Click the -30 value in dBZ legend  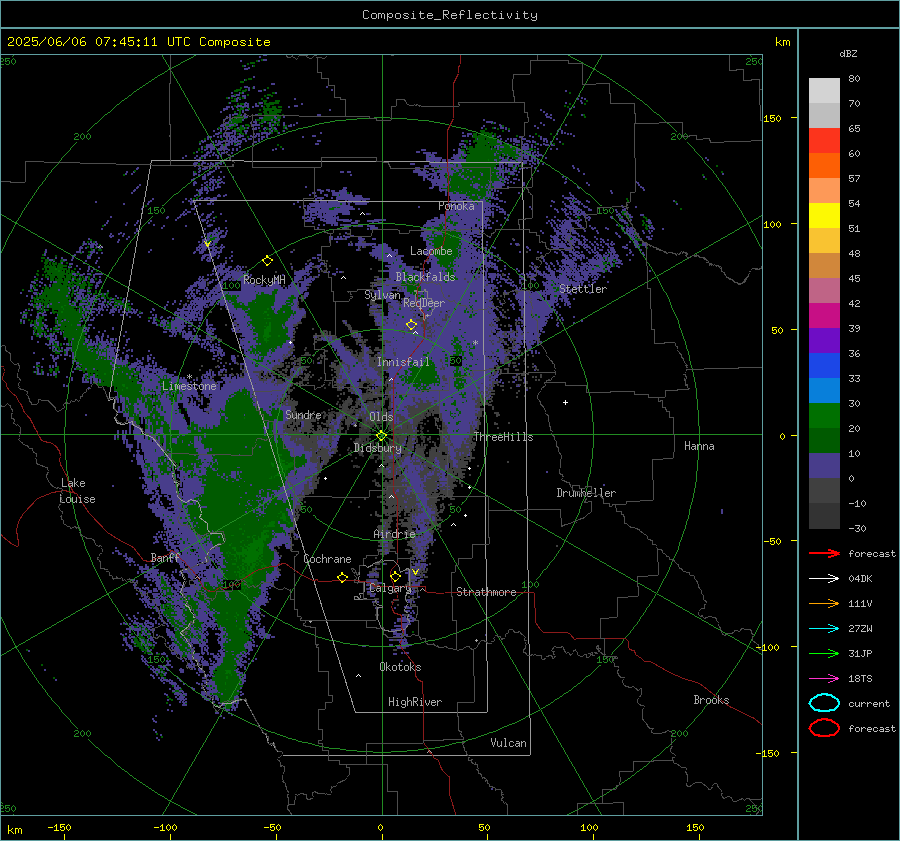857,528
